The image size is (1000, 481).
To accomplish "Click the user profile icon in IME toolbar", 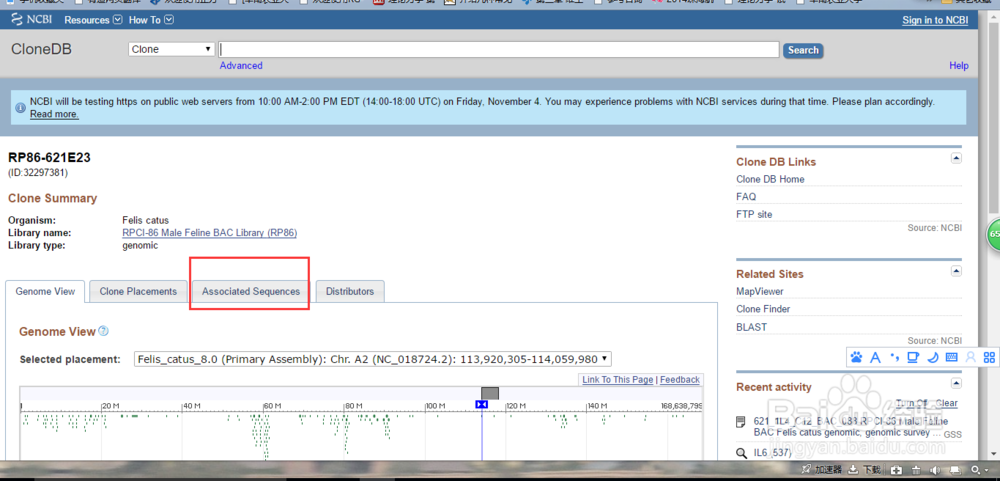I will pyautogui.click(x=971, y=358).
